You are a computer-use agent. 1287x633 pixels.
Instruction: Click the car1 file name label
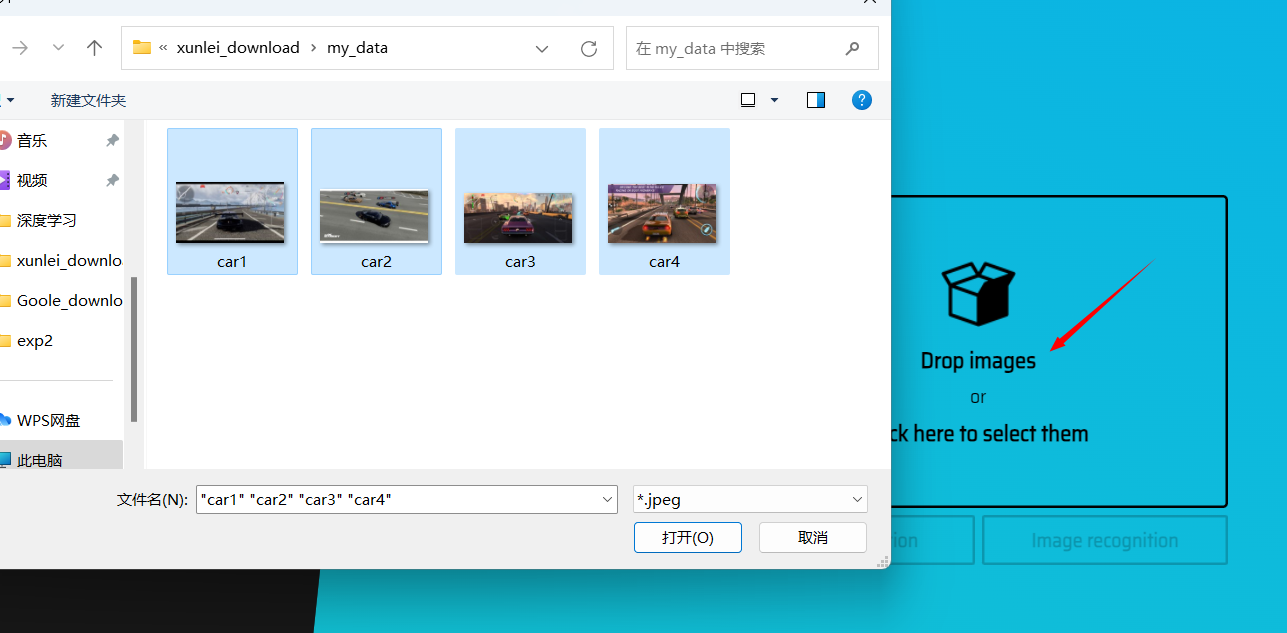point(232,262)
